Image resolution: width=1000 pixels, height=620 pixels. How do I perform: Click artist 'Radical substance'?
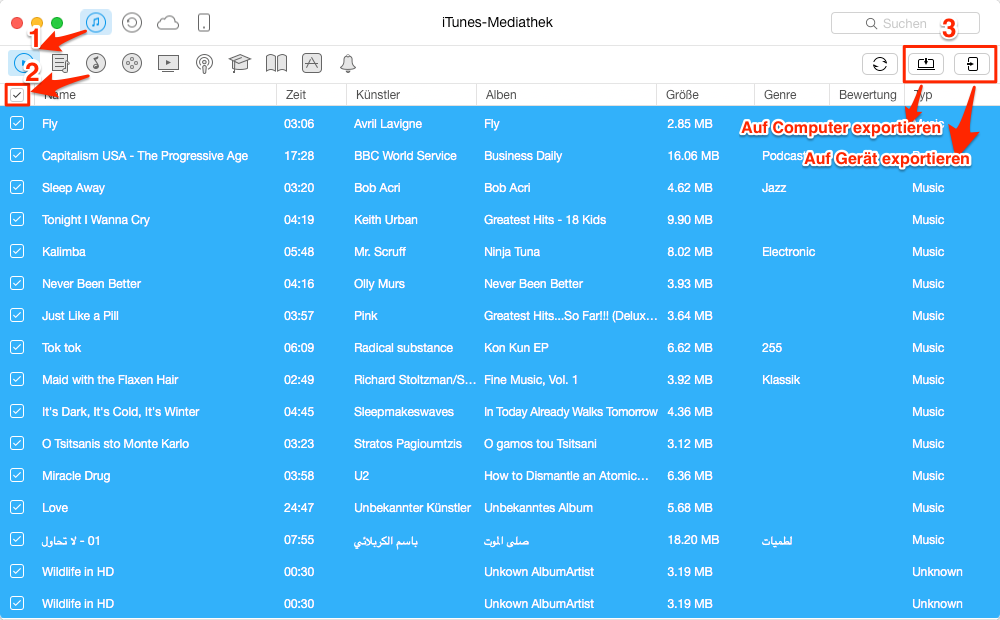tap(403, 348)
